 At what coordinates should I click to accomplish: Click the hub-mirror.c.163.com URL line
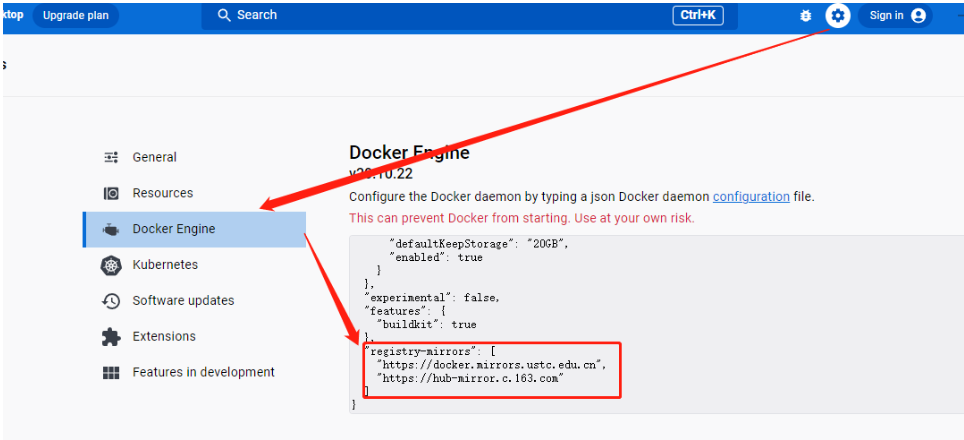(x=470, y=379)
